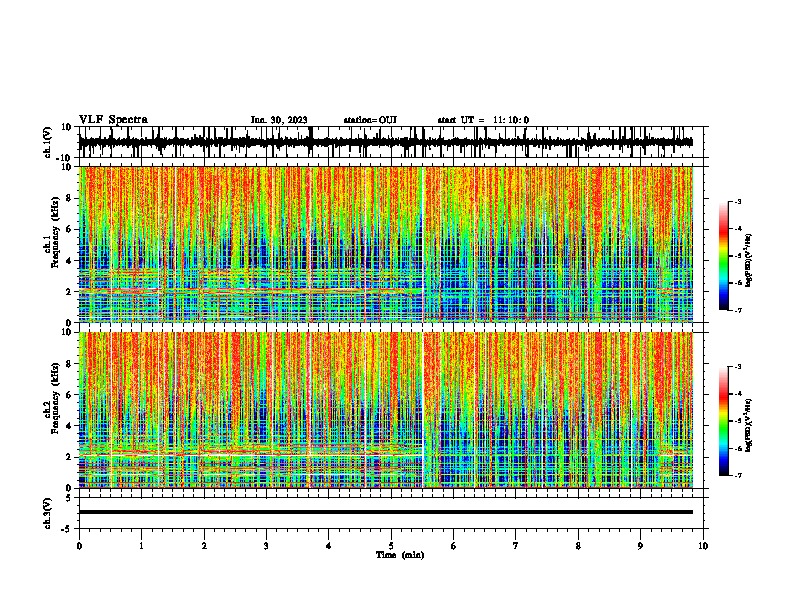
Task: Click the '6' kHz tick of ch.2 spectrogram
Action: (x=69, y=394)
